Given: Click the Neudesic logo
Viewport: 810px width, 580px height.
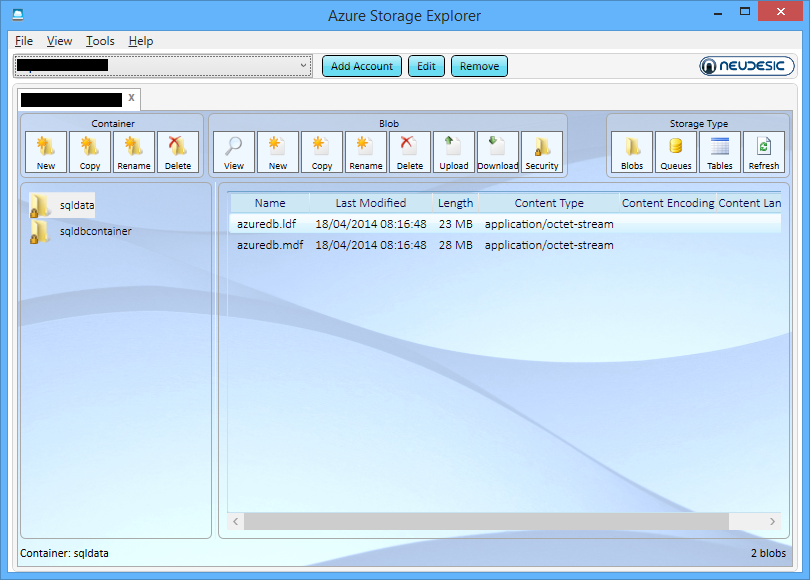Looking at the screenshot, I should [746, 66].
